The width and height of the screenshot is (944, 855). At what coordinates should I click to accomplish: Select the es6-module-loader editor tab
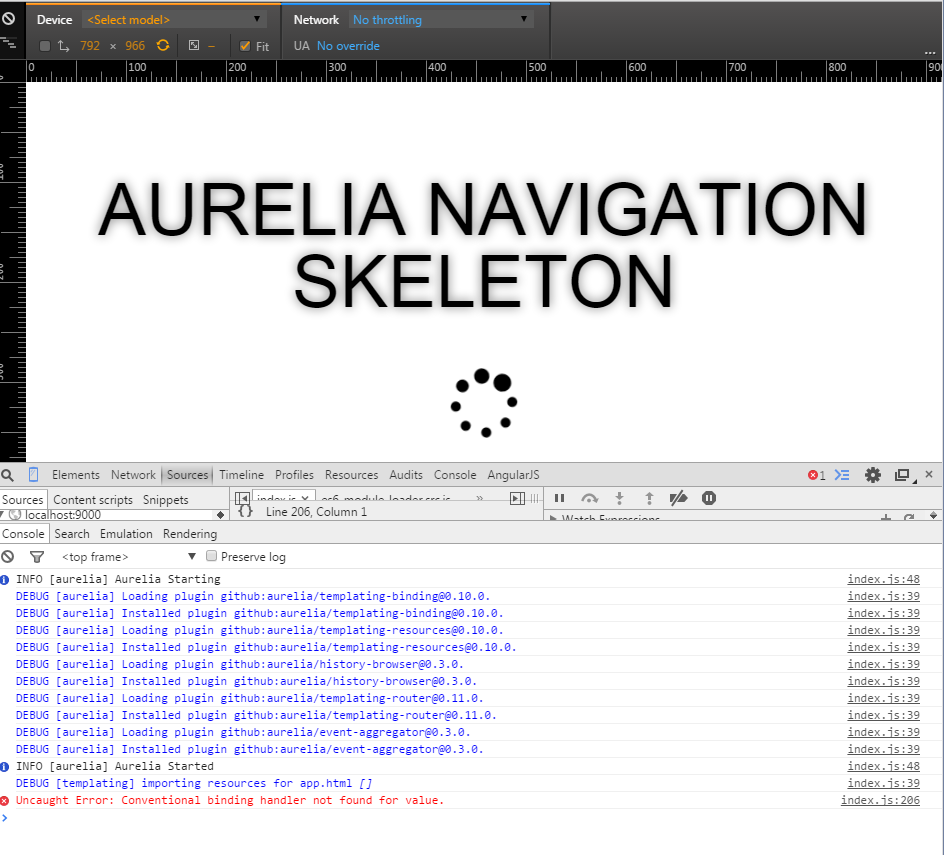386,499
